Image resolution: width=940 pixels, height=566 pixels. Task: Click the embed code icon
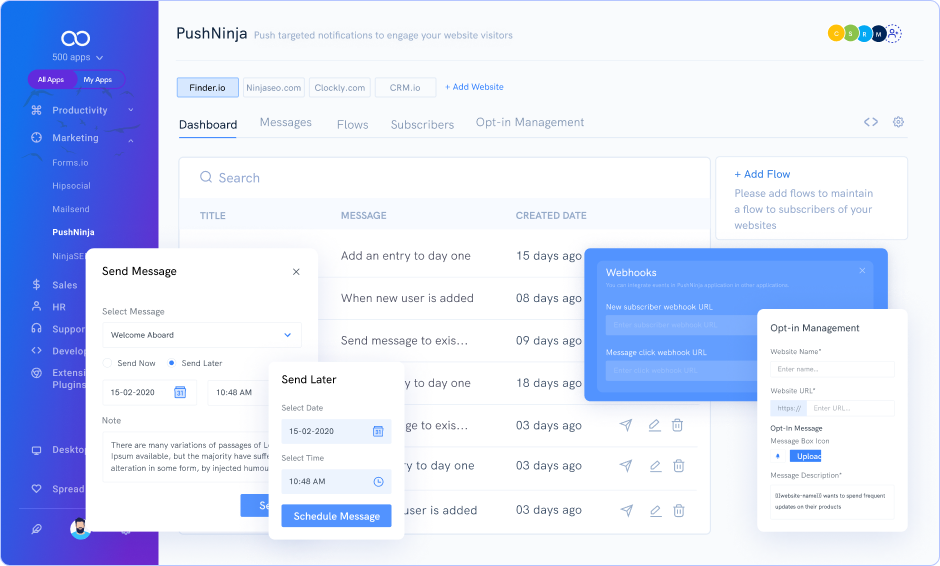pyautogui.click(x=870, y=122)
